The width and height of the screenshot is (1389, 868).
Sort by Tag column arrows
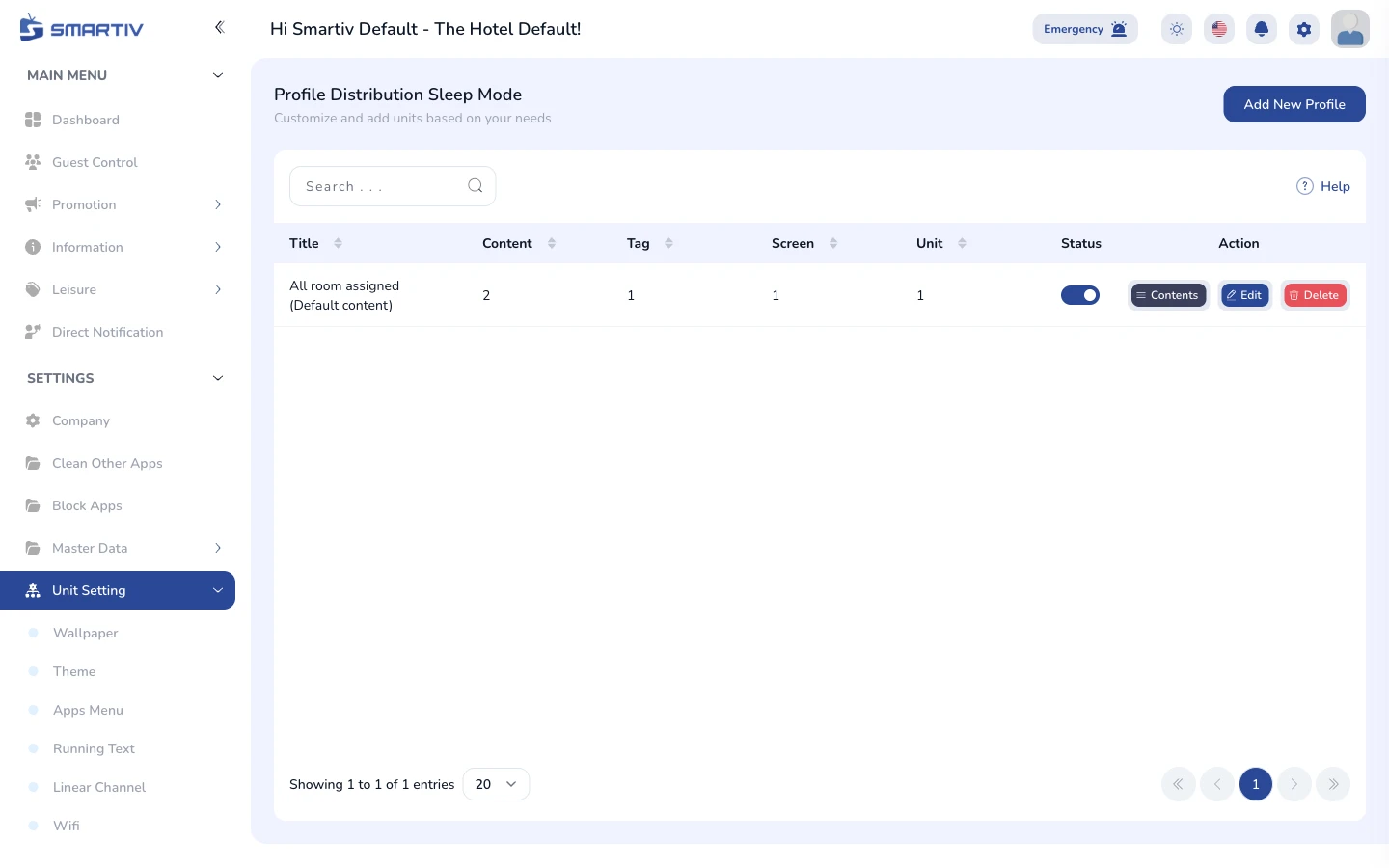669,243
